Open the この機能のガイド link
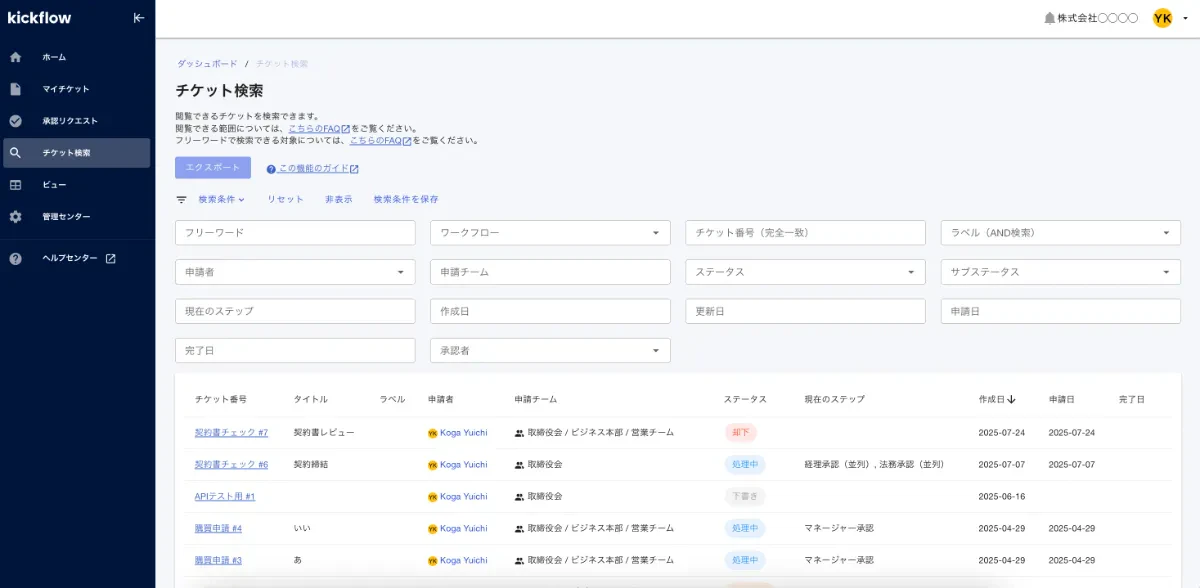1200x588 pixels. pyautogui.click(x=319, y=169)
